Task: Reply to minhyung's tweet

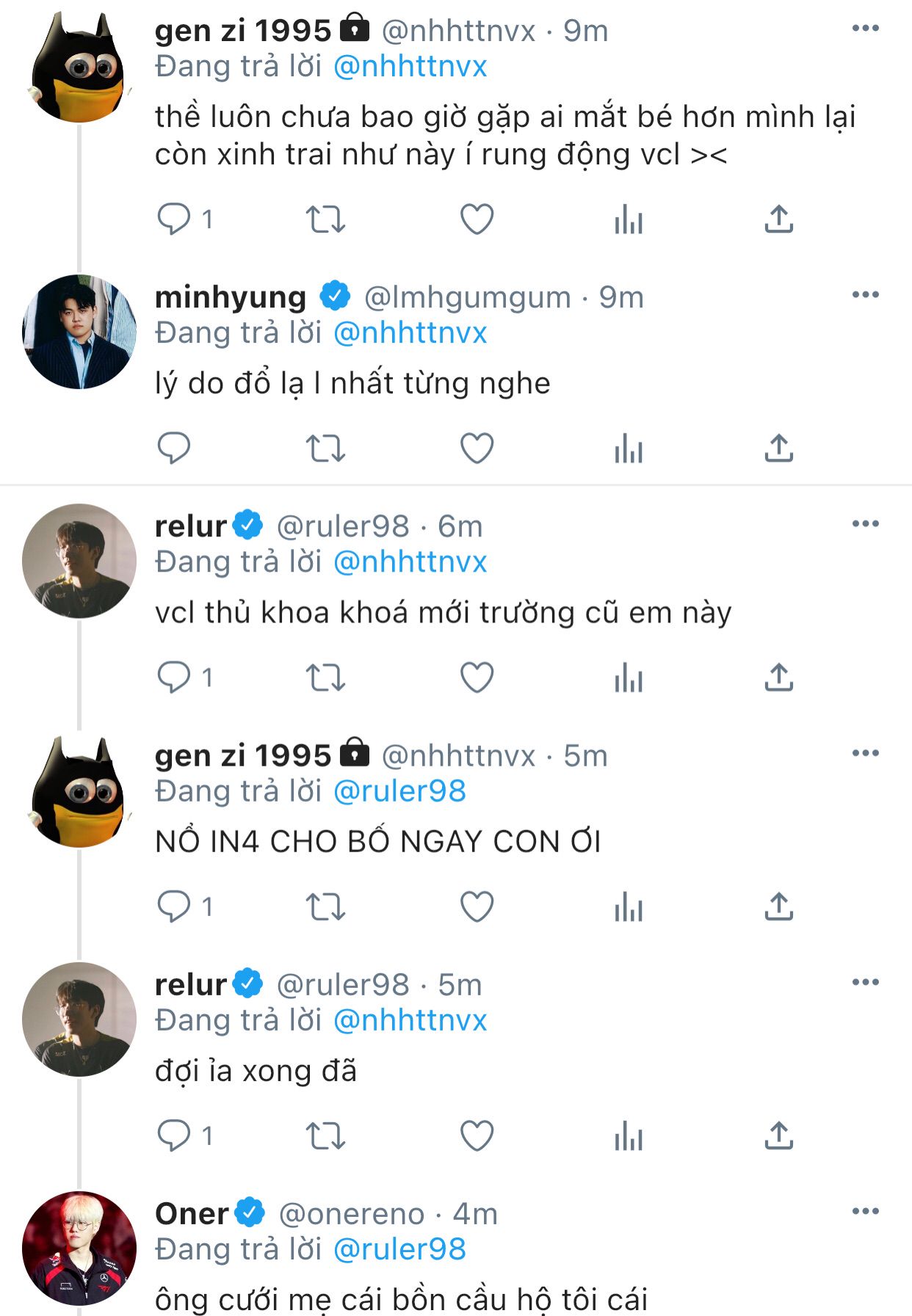Action: click(x=174, y=448)
